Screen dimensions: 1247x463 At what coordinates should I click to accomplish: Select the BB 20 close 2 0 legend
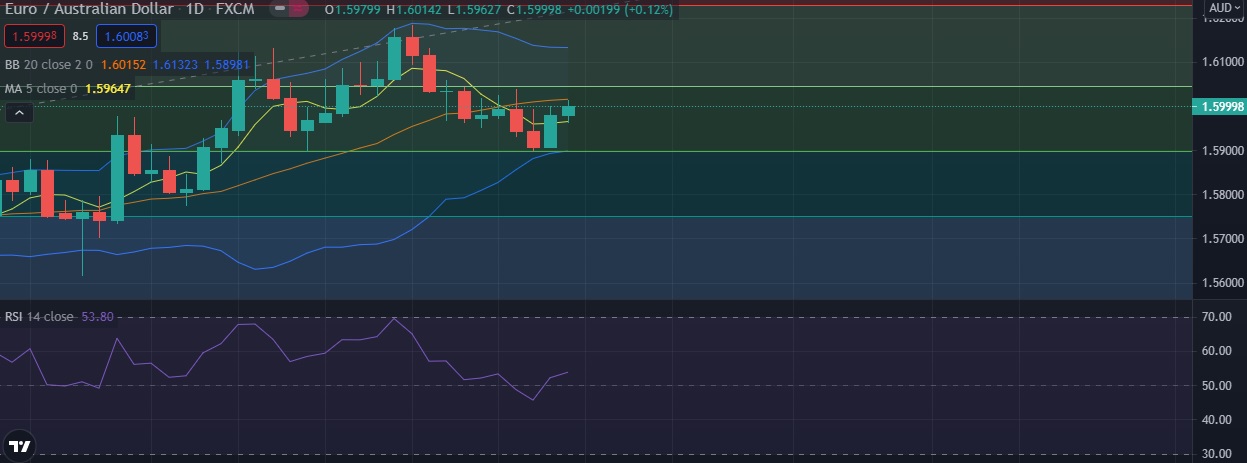click(x=49, y=65)
